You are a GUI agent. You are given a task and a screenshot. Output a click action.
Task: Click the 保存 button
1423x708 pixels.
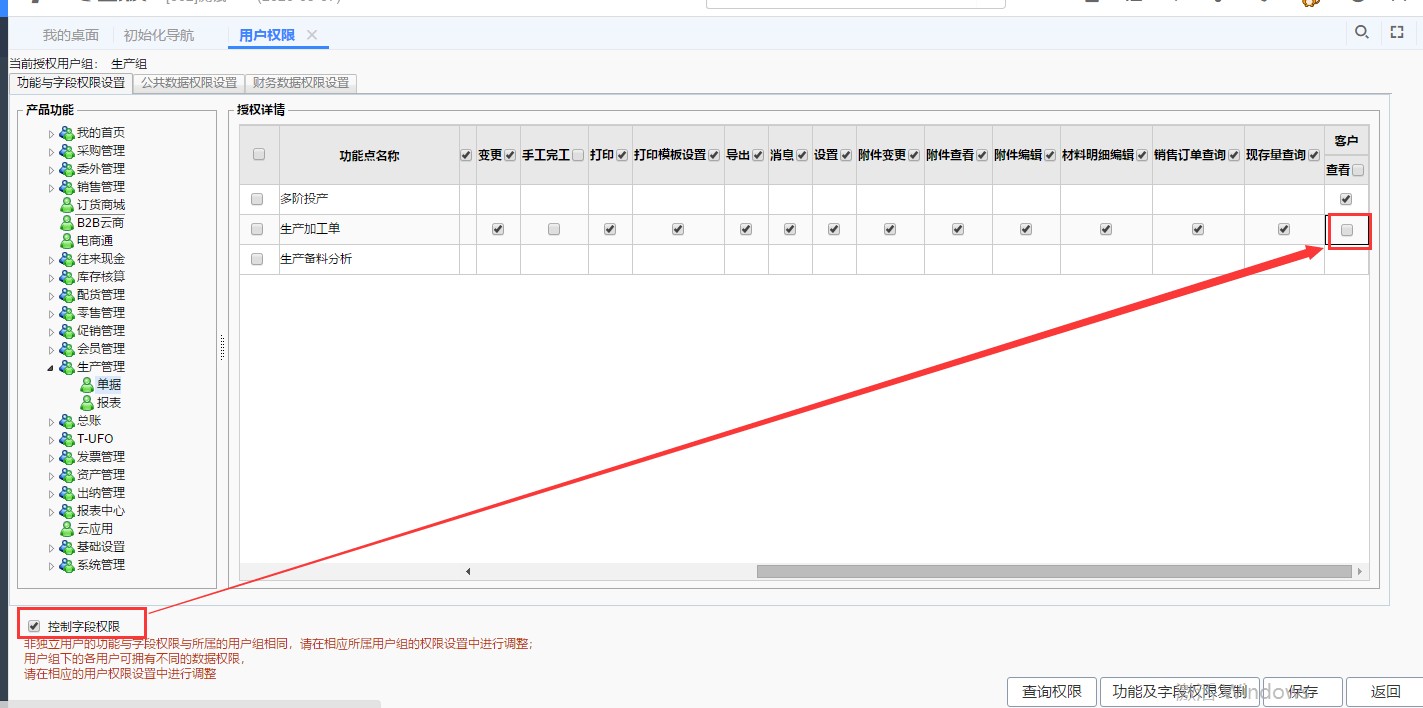1302,691
